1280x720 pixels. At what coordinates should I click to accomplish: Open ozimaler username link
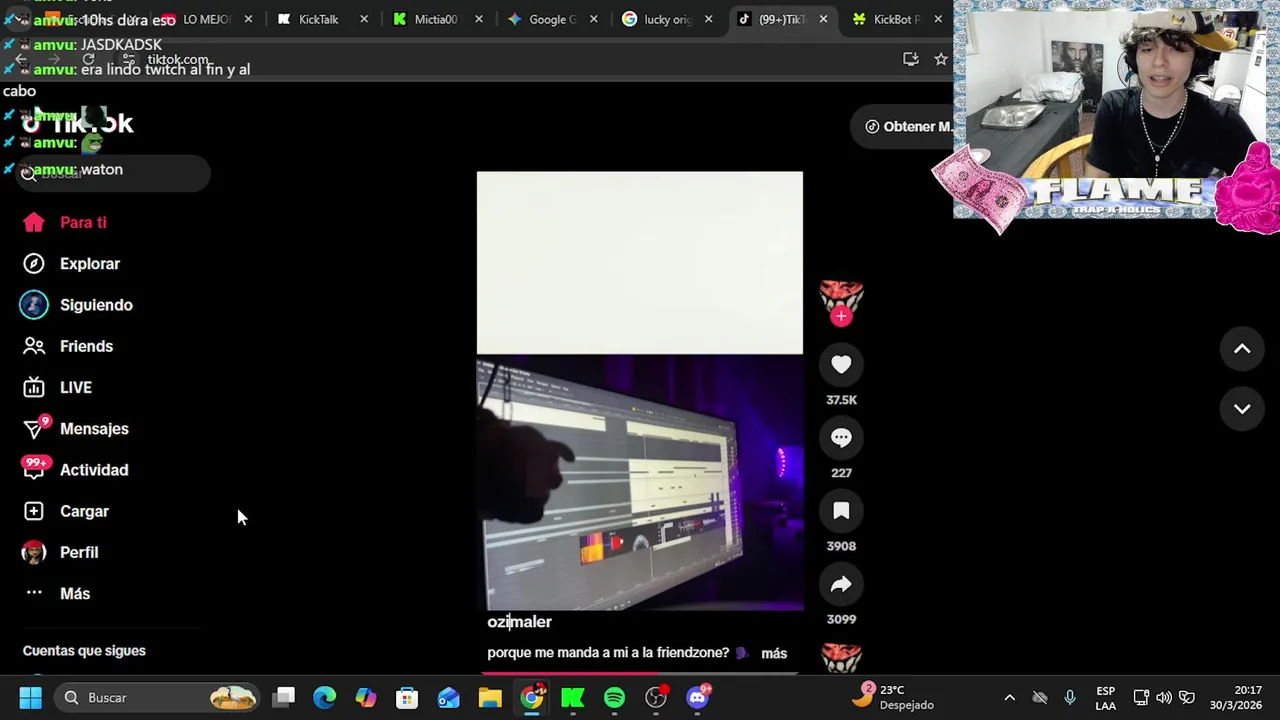(519, 622)
